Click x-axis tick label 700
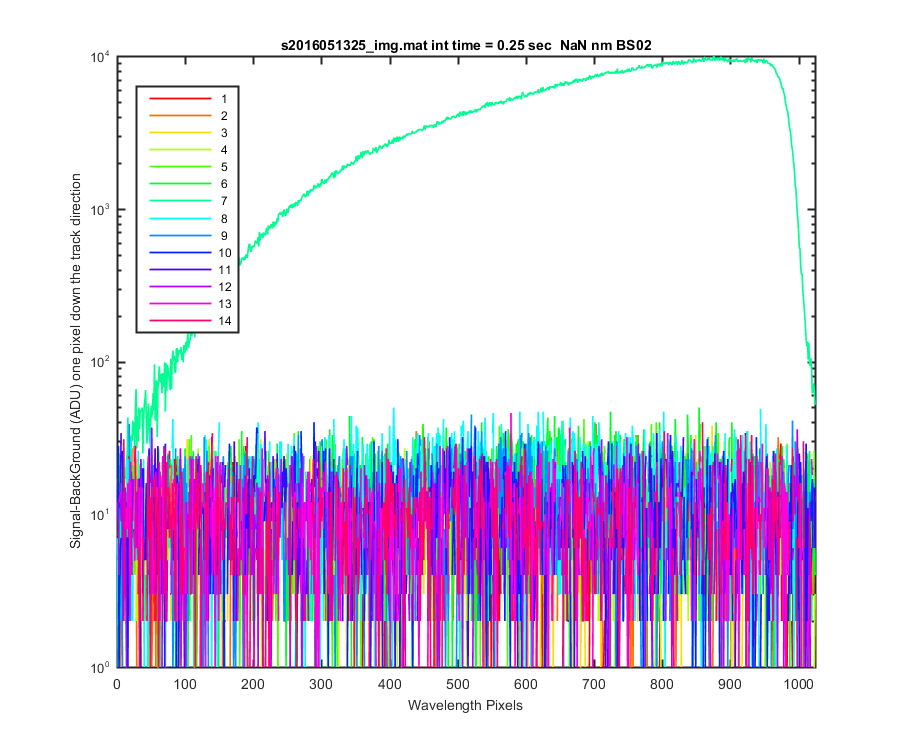The image size is (900, 750). (x=593, y=684)
